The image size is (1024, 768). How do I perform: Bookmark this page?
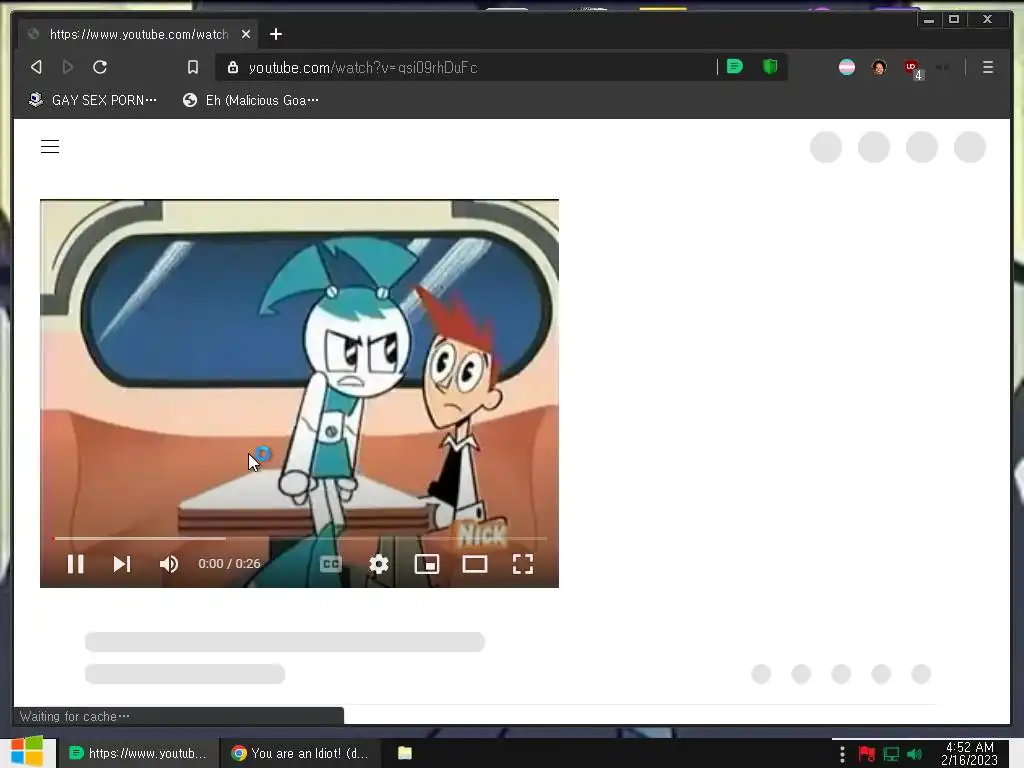point(193,67)
